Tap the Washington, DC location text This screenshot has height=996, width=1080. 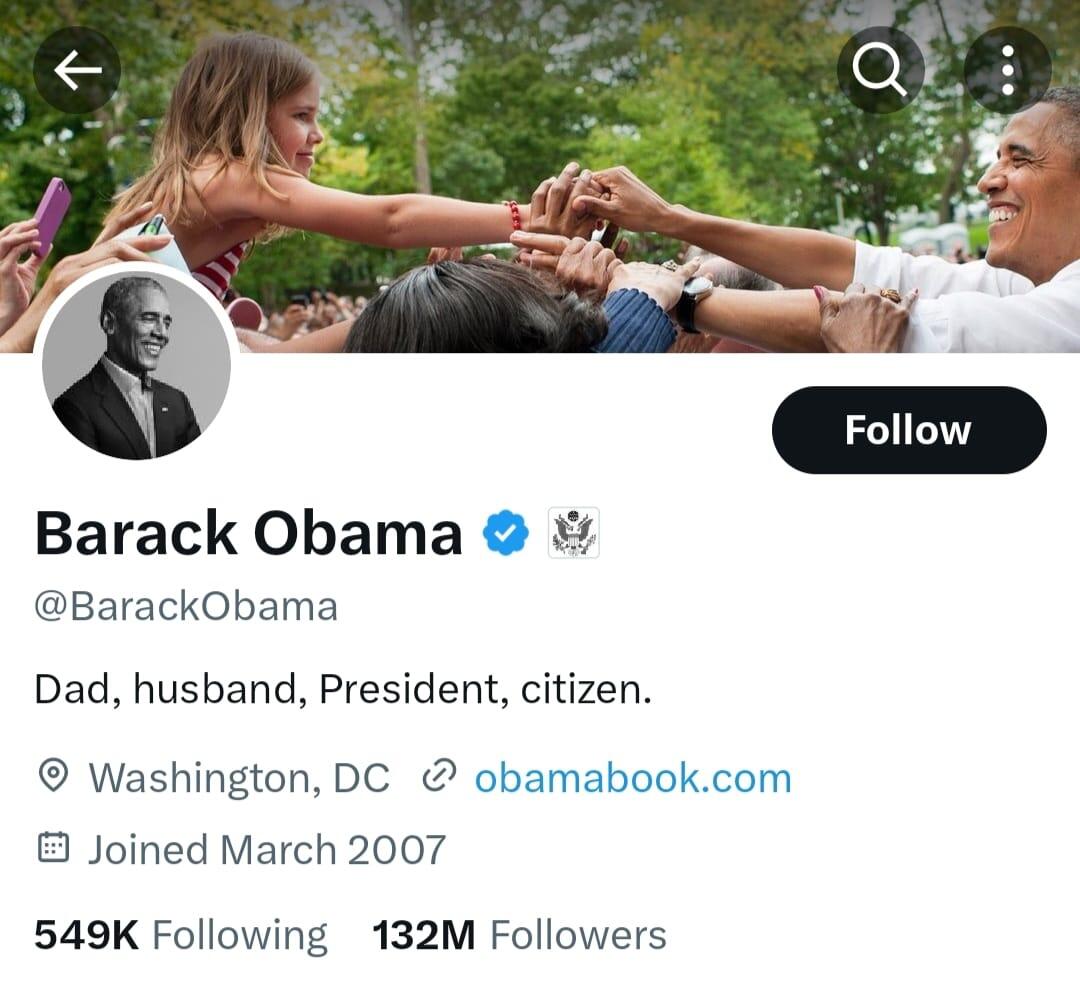(239, 778)
